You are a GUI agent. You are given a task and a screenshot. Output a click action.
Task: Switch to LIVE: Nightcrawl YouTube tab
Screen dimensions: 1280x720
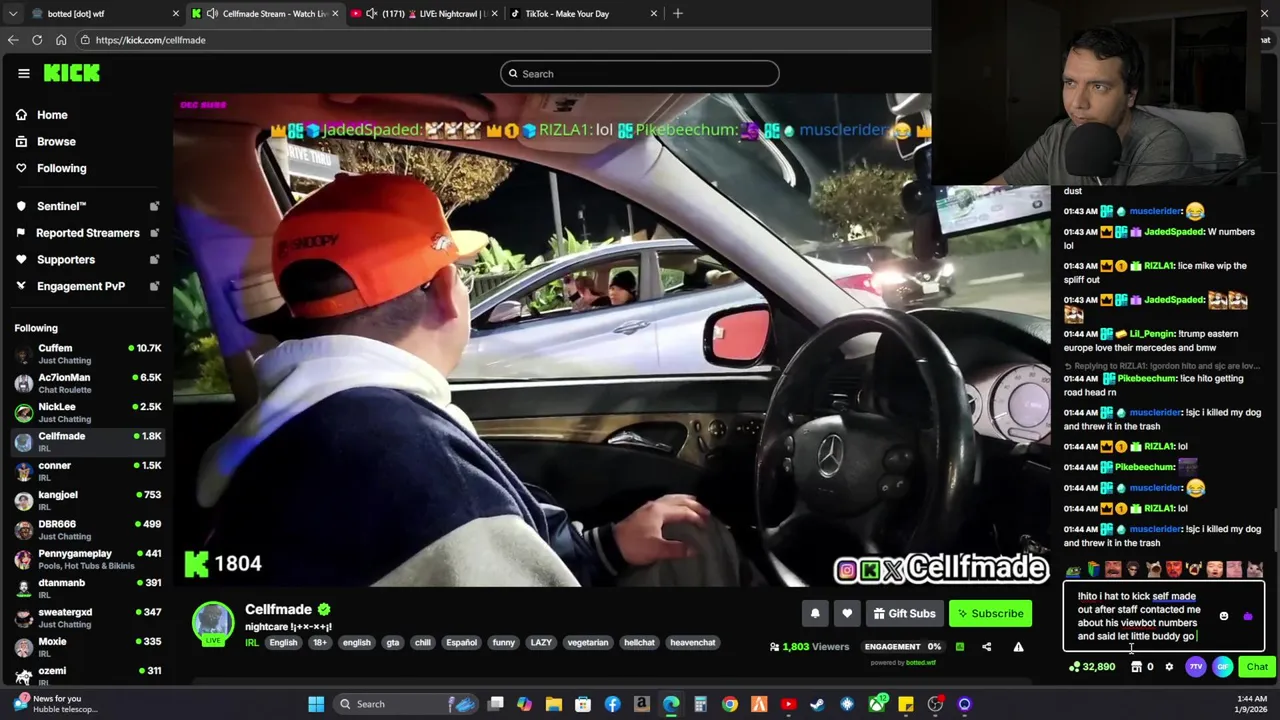point(424,13)
